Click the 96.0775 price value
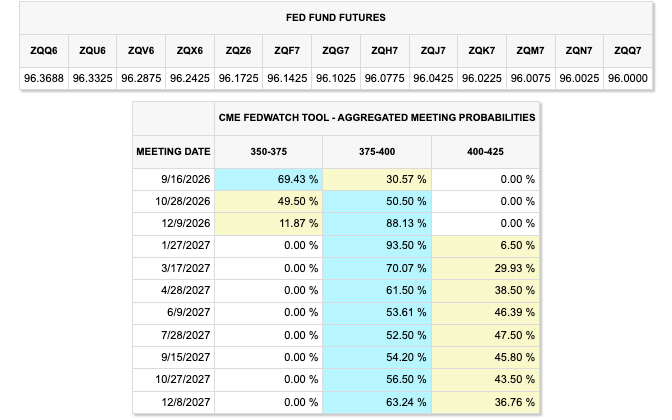Viewport: 672px width, 420px height. [x=385, y=78]
